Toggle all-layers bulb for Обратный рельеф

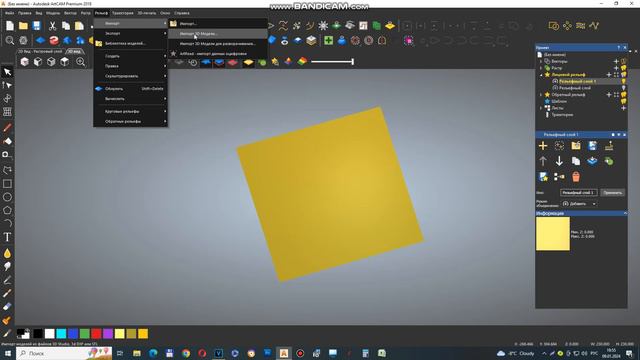click(x=623, y=95)
